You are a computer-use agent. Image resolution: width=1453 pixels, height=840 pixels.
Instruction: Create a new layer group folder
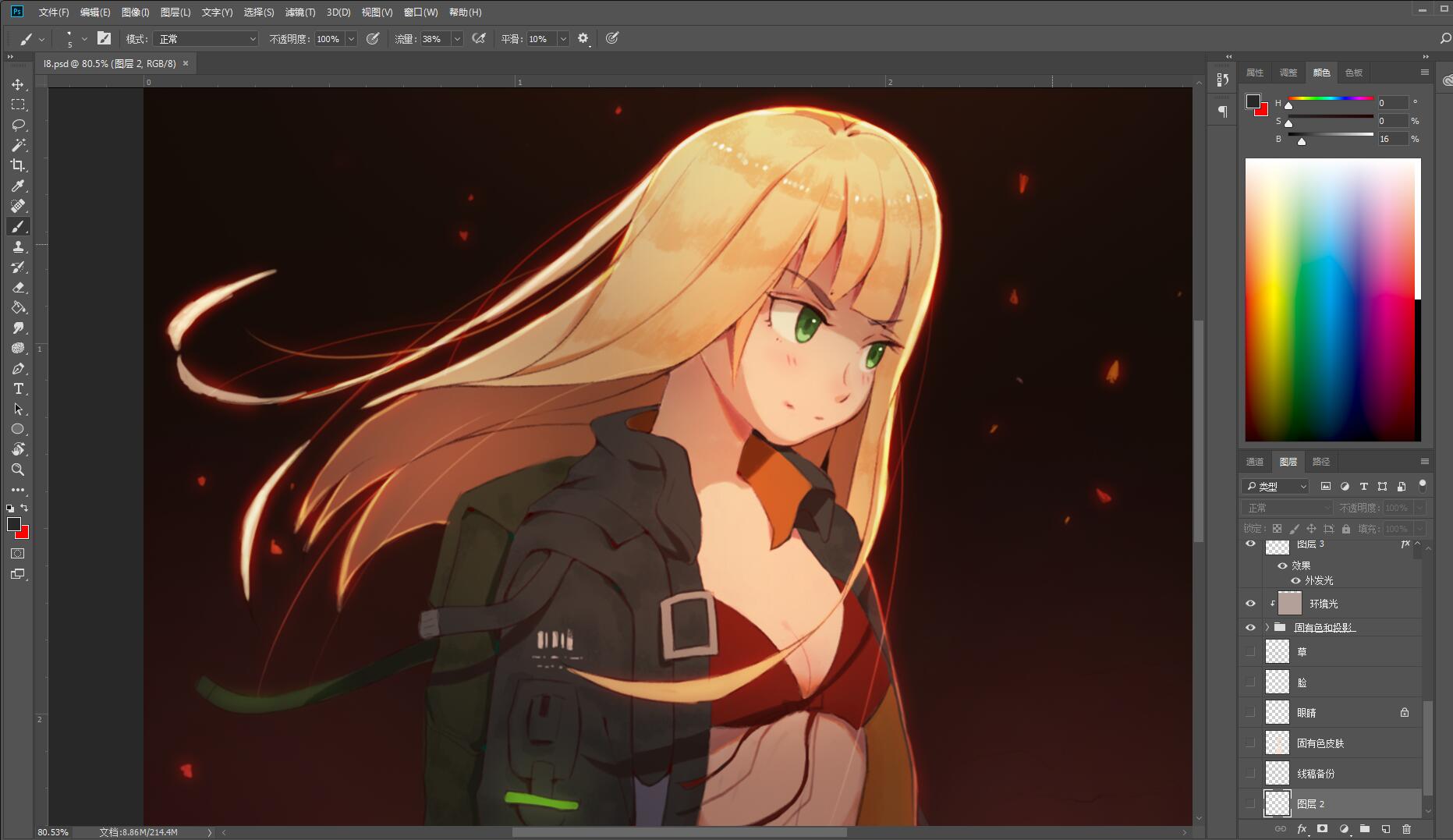point(1364,829)
